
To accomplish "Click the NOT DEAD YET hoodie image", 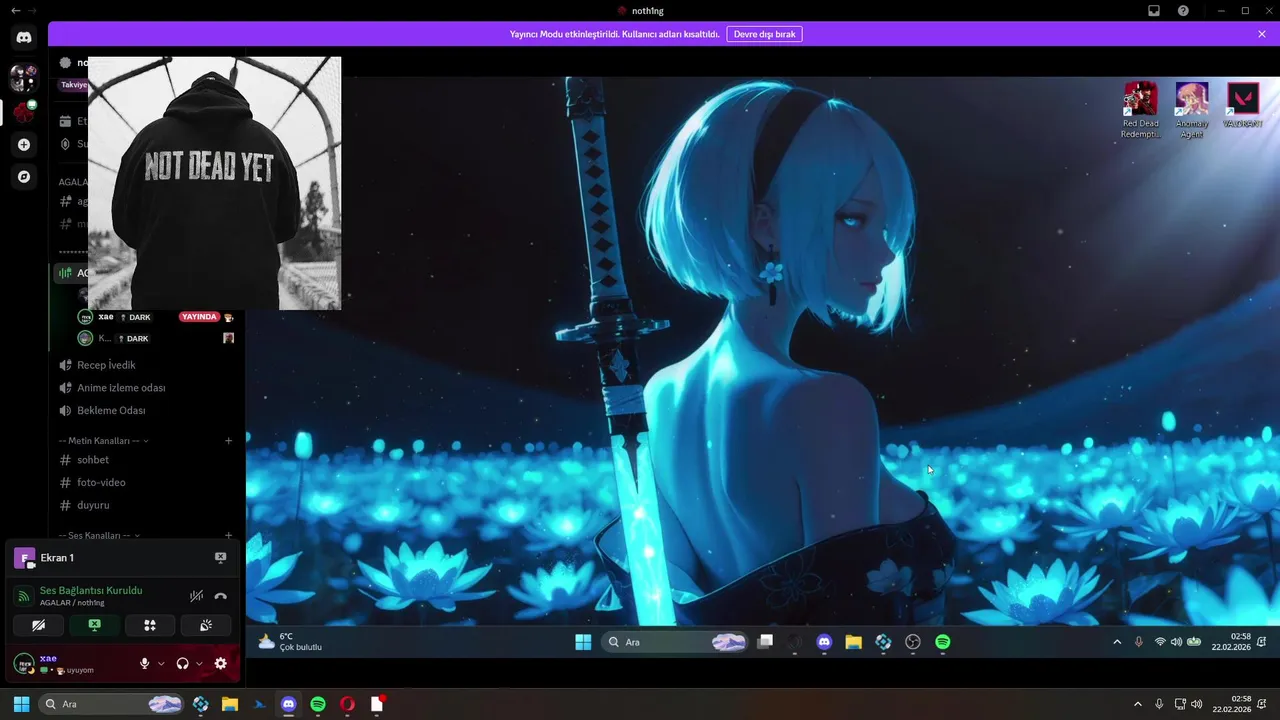I will [215, 183].
